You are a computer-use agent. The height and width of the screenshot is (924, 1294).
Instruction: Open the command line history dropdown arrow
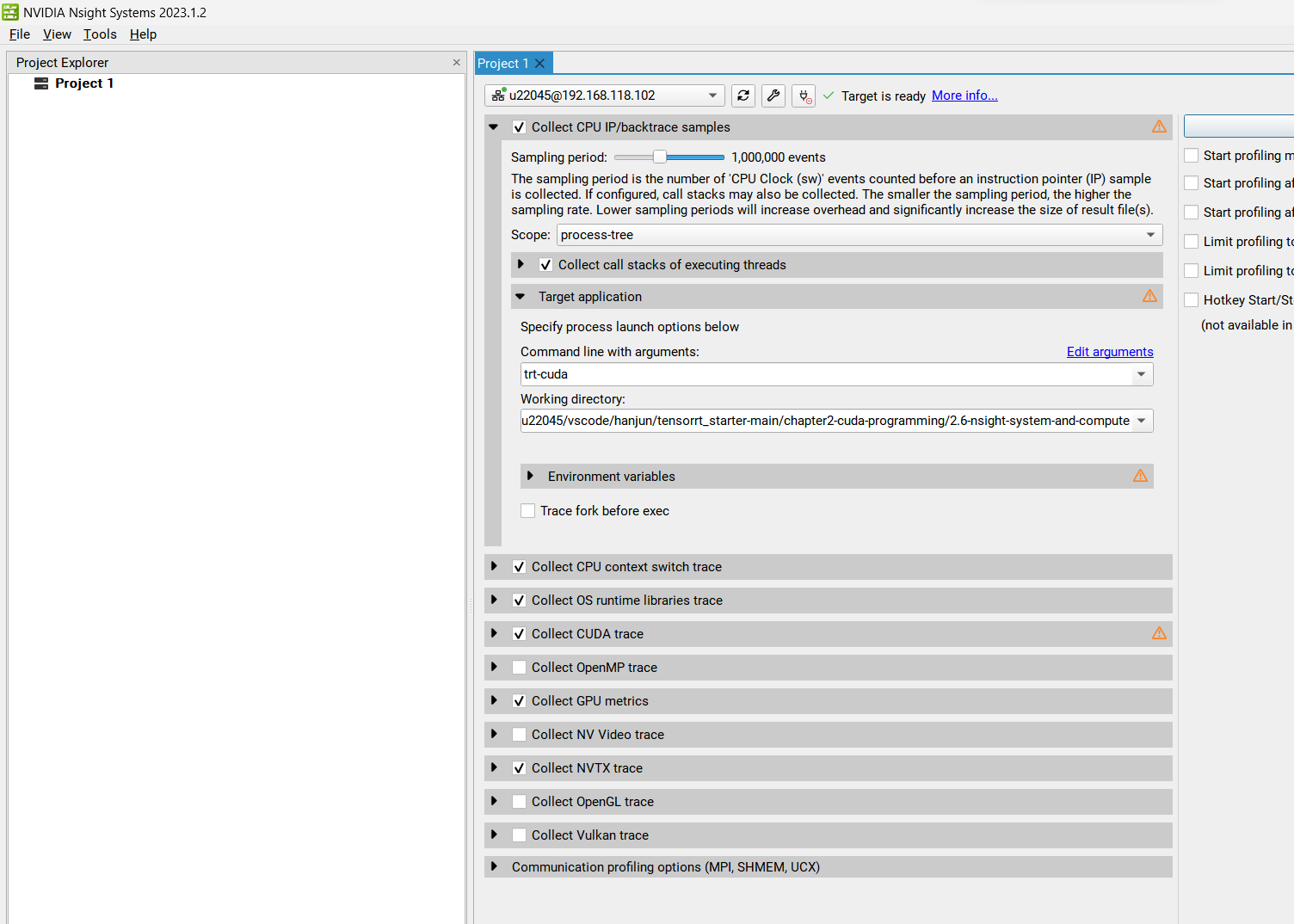point(1141,374)
